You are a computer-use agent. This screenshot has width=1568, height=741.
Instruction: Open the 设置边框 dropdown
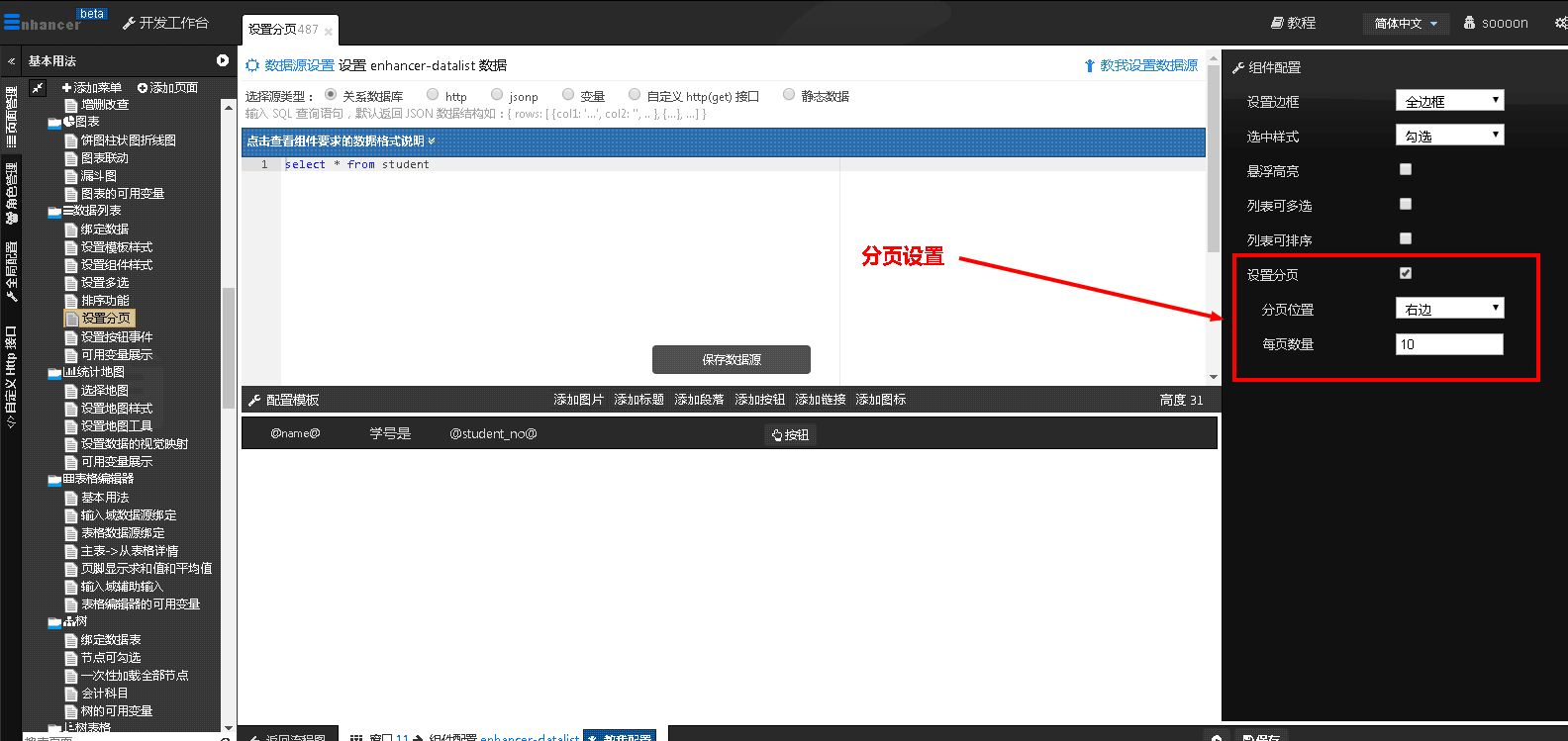1449,101
